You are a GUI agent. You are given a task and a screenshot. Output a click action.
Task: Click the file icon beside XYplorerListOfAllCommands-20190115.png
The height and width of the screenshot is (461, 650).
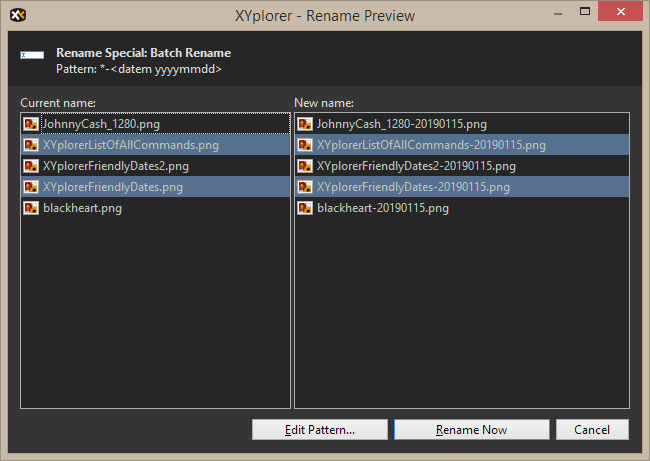pyautogui.click(x=305, y=145)
